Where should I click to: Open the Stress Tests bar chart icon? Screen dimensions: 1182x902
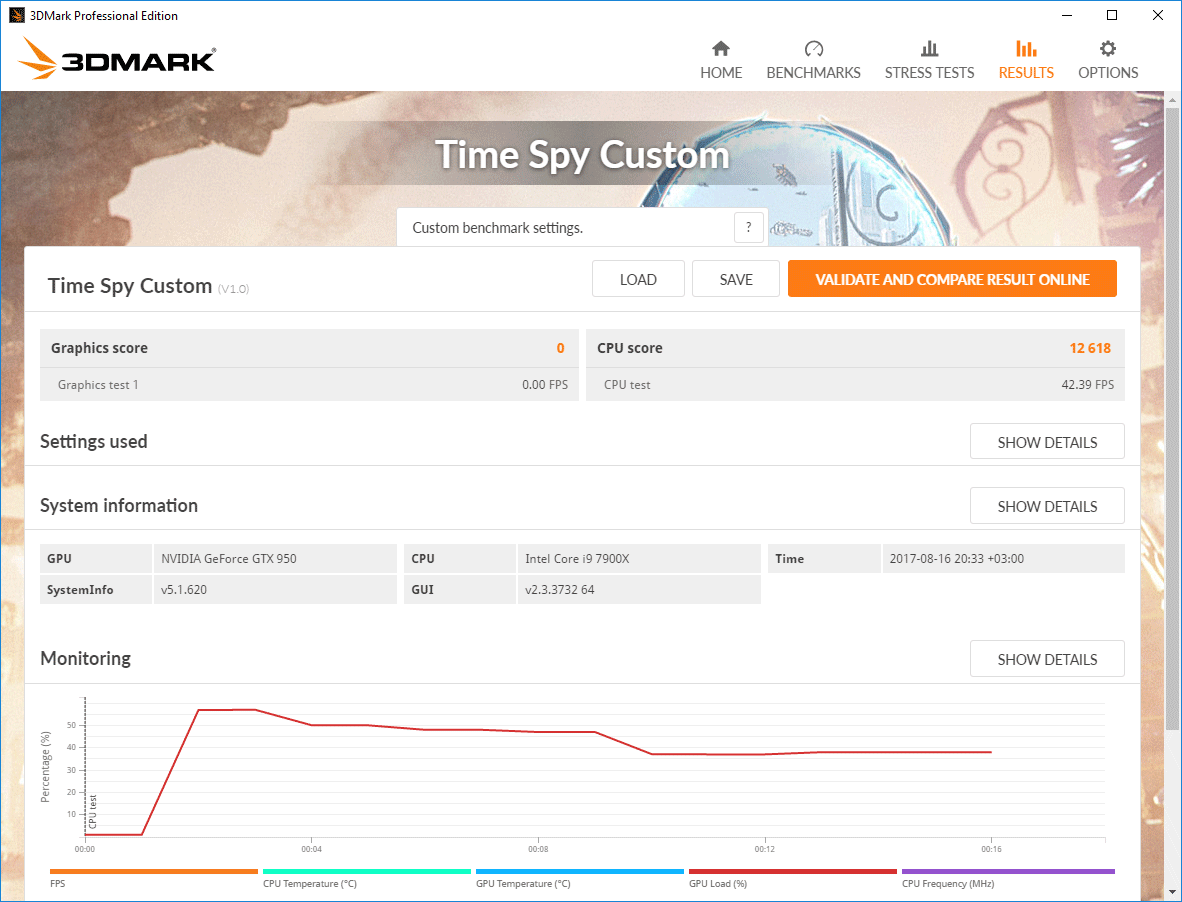[x=929, y=49]
